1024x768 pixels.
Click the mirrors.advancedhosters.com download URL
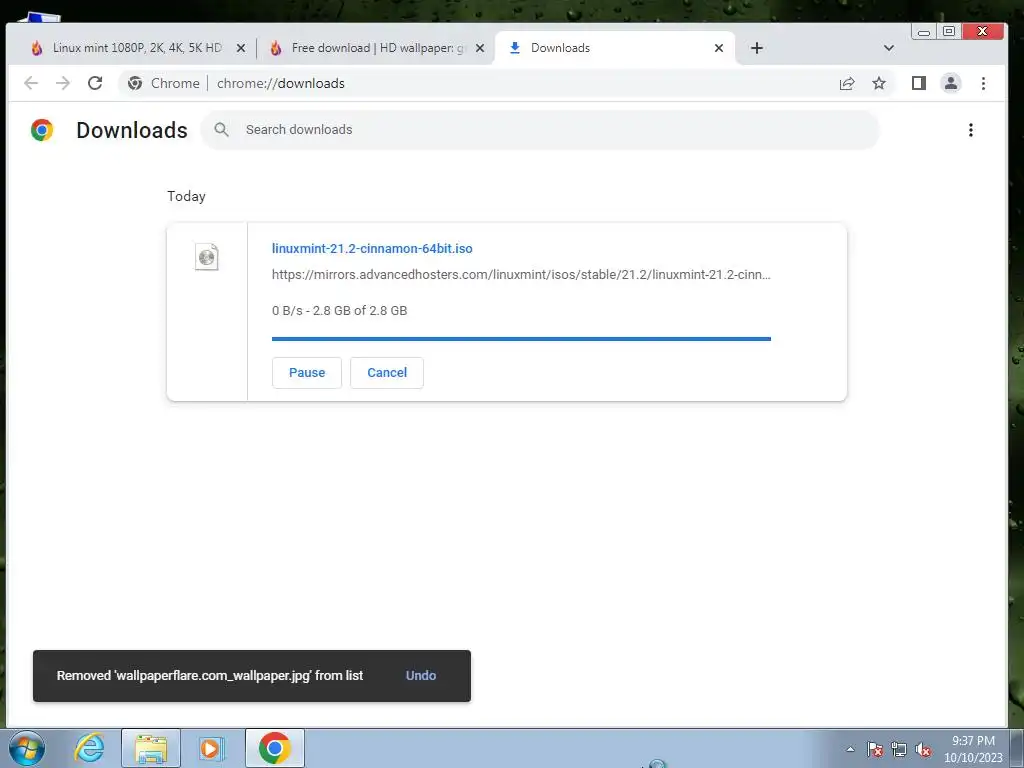pyautogui.click(x=521, y=274)
